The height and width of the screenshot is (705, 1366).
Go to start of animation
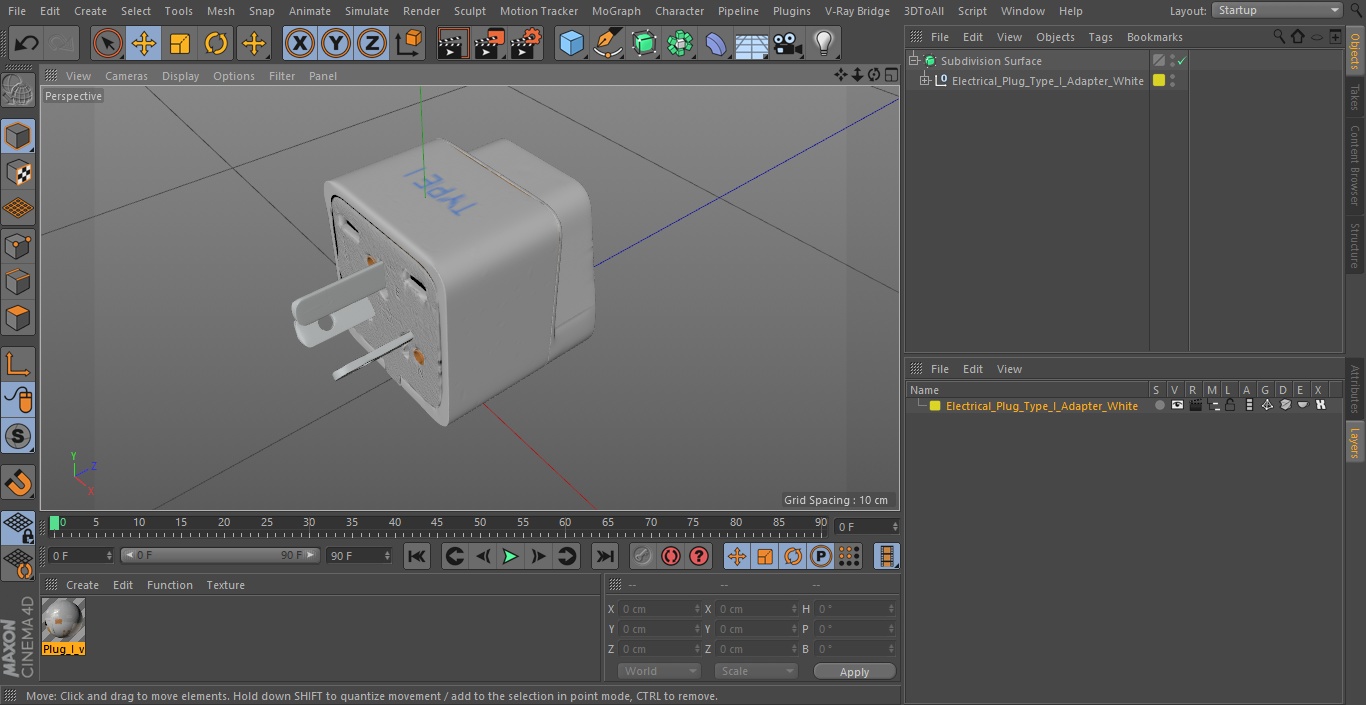point(417,556)
